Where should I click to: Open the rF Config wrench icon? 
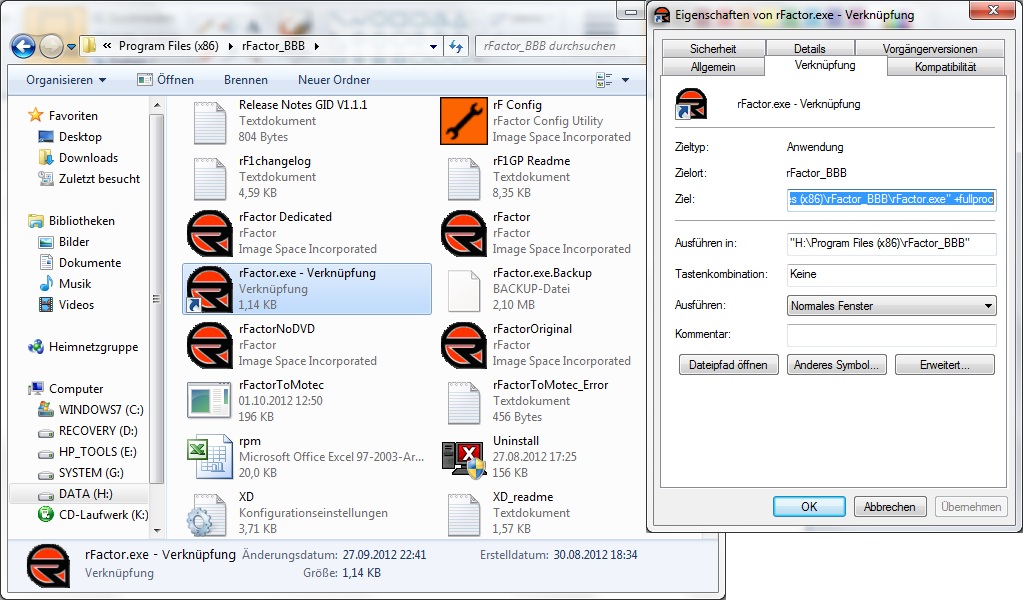click(462, 121)
